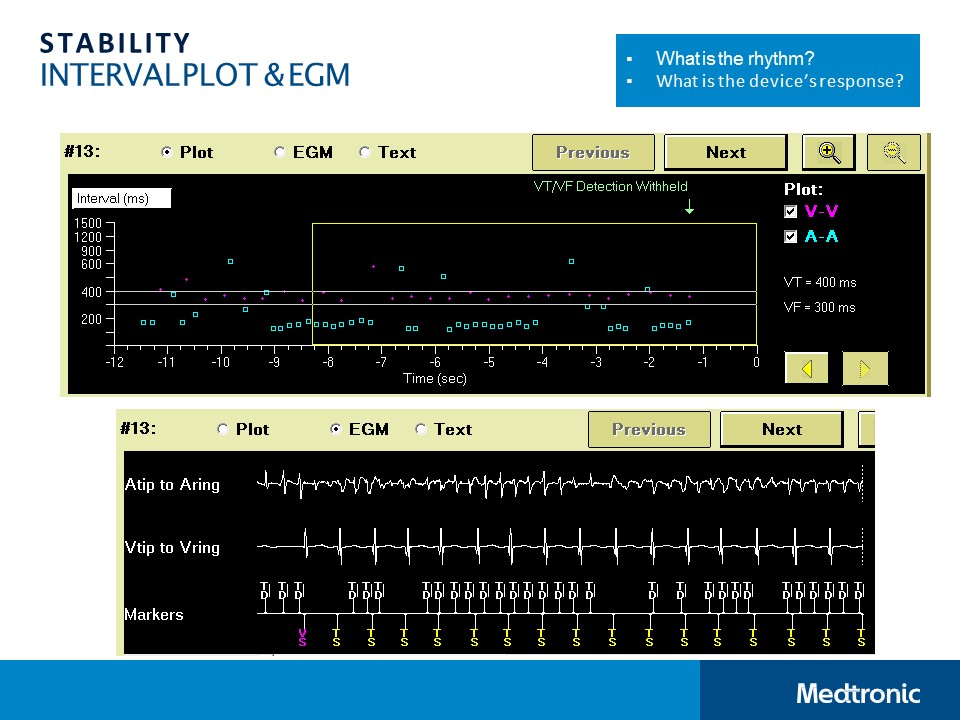
Task: Toggle the V-V plot checkbox
Action: pyautogui.click(x=790, y=212)
